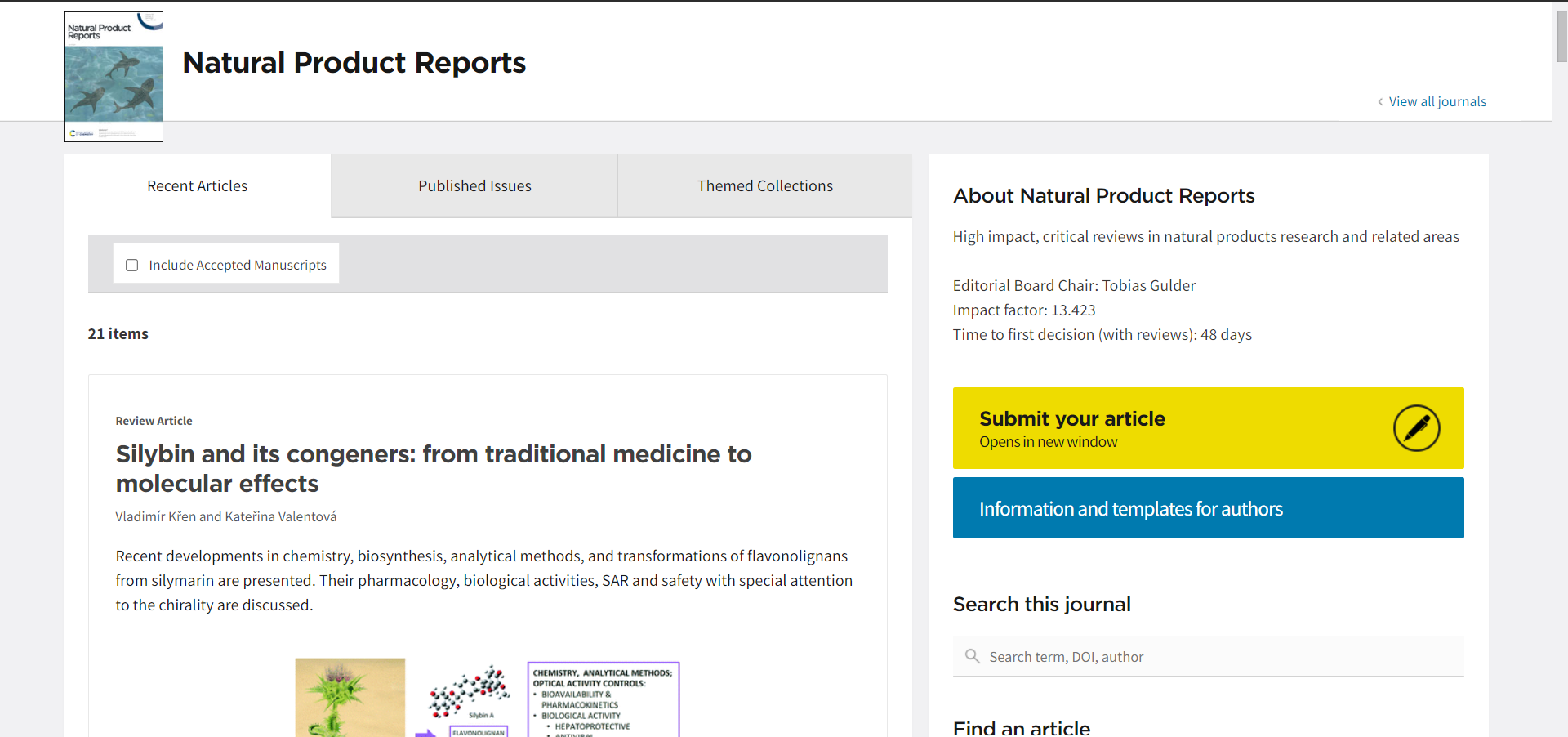Open the Silybin article graphical abstract image
The image size is (1568, 737).
coord(488,698)
